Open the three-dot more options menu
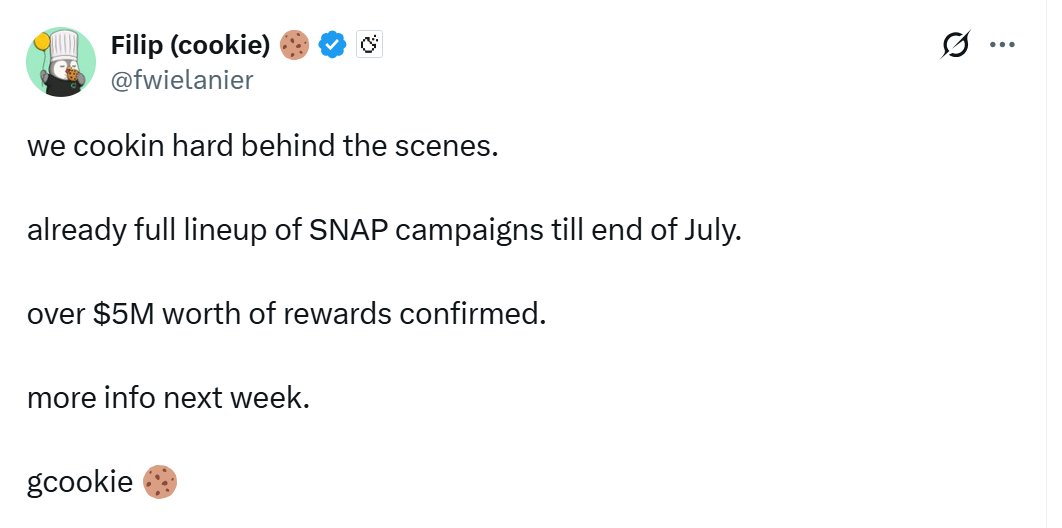The width and height of the screenshot is (1062, 528). tap(1002, 45)
